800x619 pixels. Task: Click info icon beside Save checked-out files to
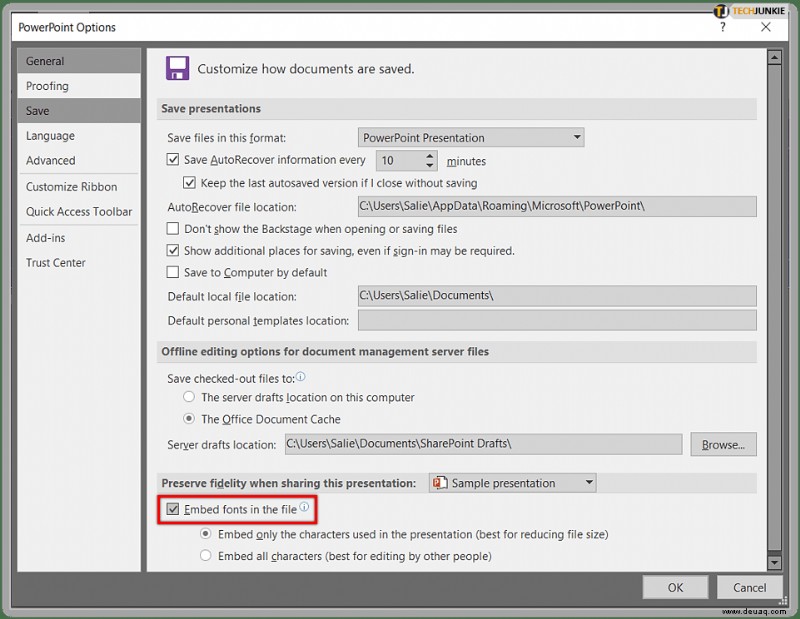tap(301, 377)
